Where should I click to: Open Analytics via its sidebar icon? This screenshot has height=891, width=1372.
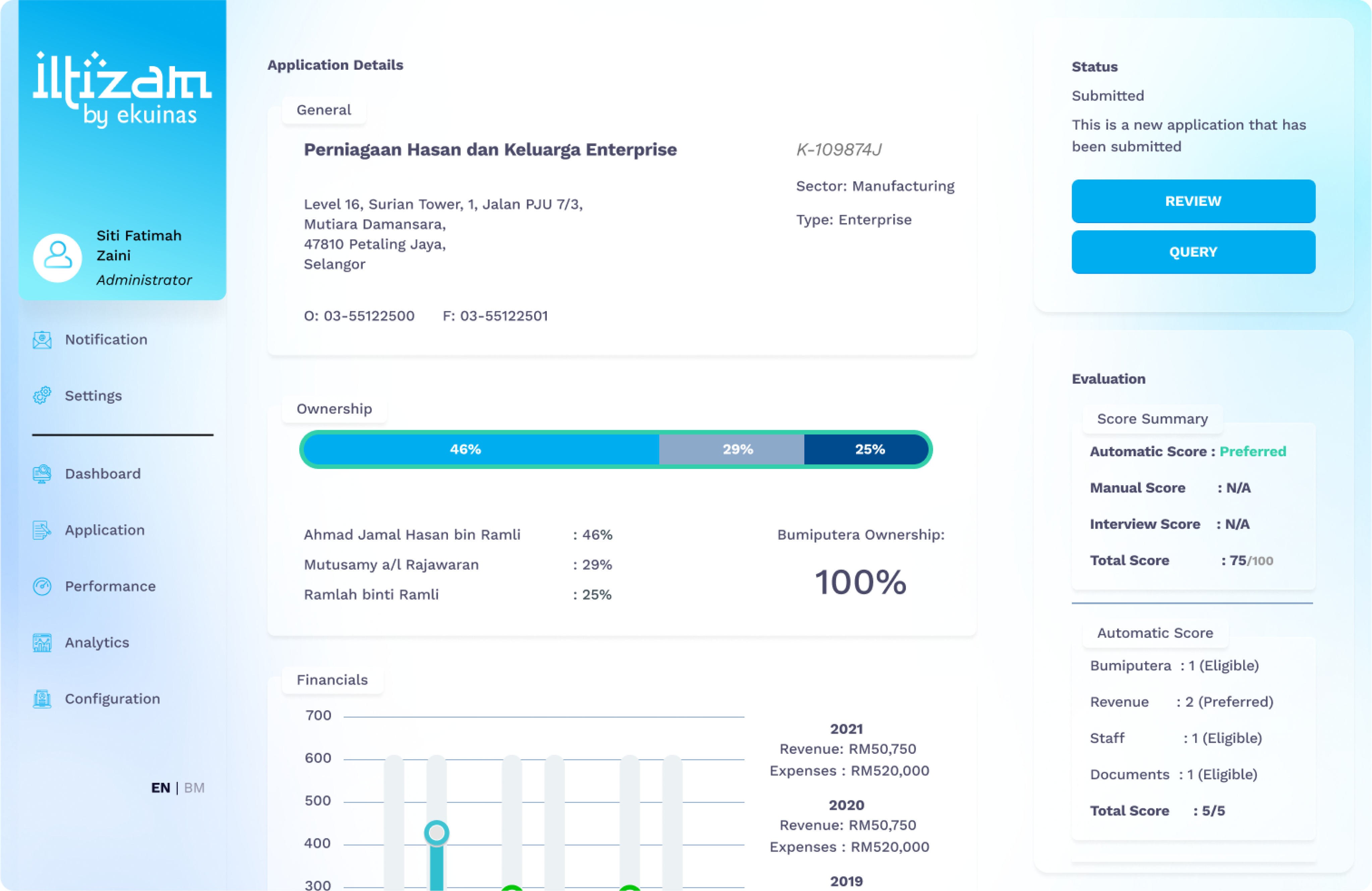point(42,642)
